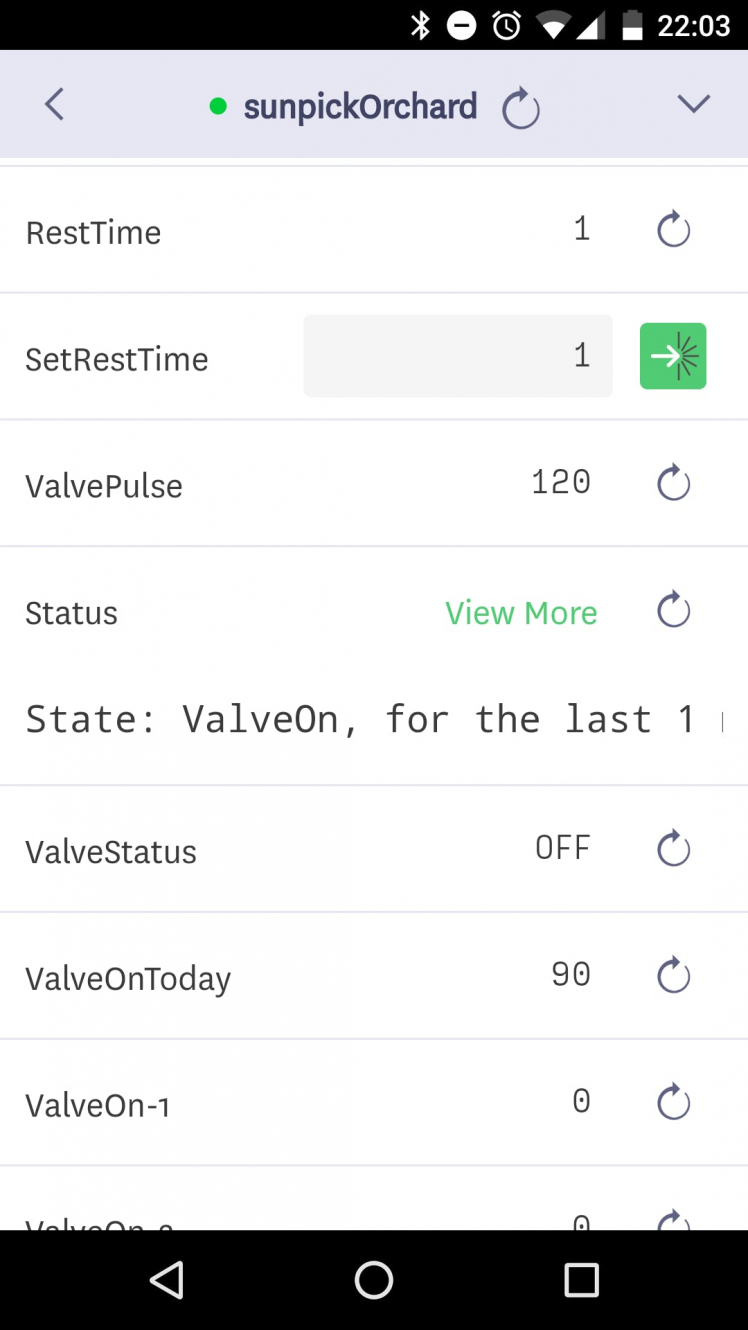Viewport: 748px width, 1330px height.
Task: Tap the ValvePulse value 120
Action: pos(561,483)
